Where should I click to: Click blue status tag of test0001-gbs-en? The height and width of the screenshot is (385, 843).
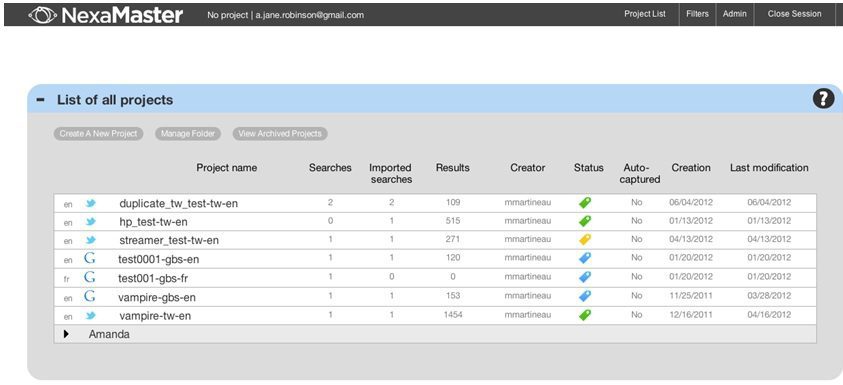coord(584,258)
